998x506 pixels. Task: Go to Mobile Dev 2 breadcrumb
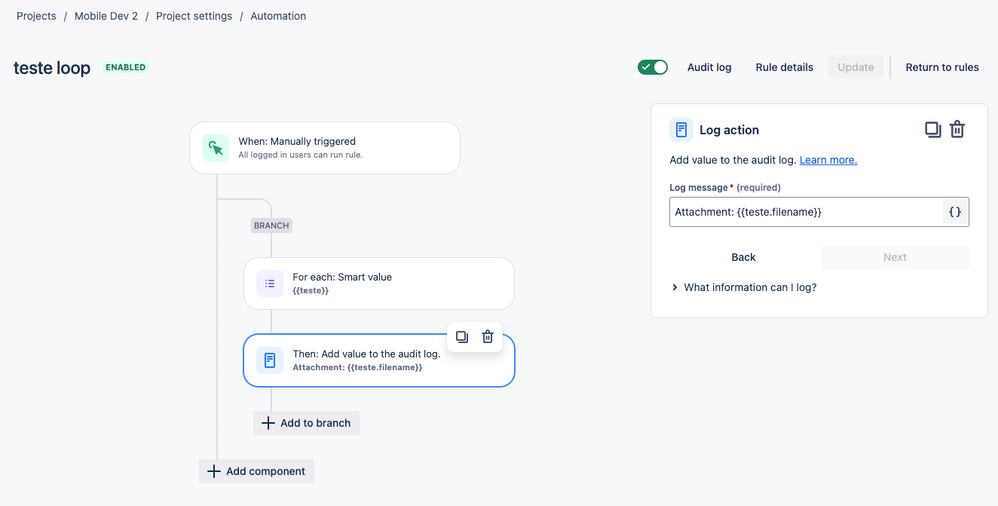click(106, 16)
